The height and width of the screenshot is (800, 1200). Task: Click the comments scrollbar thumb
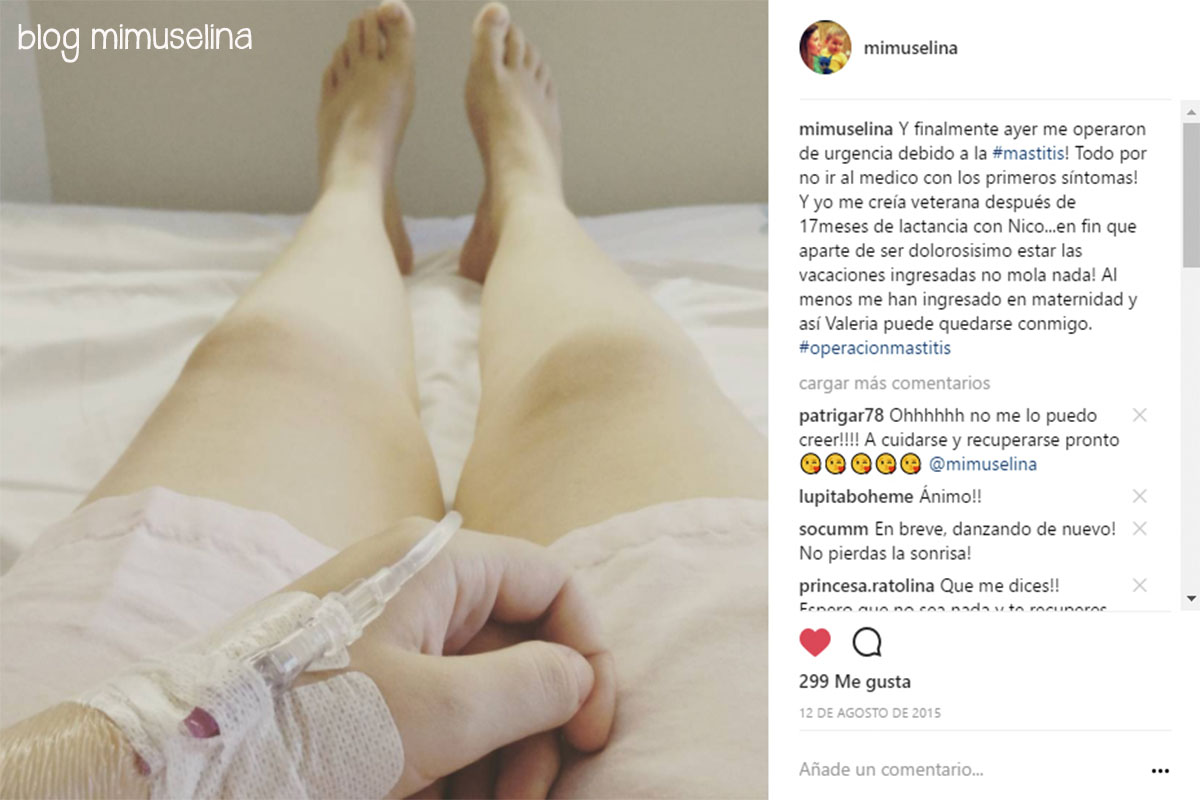pos(1191,195)
